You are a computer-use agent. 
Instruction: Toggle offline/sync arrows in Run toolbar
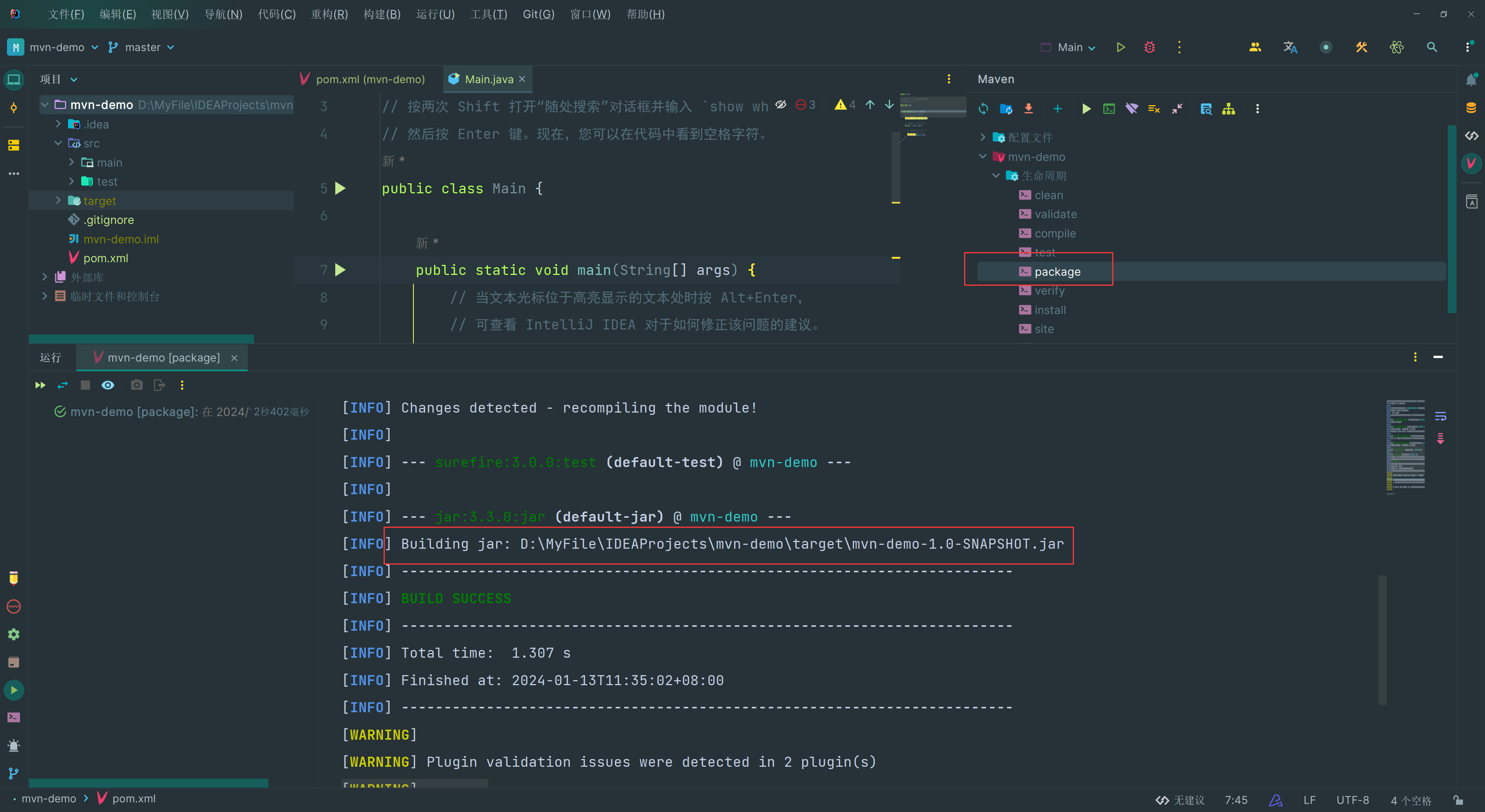(x=63, y=385)
